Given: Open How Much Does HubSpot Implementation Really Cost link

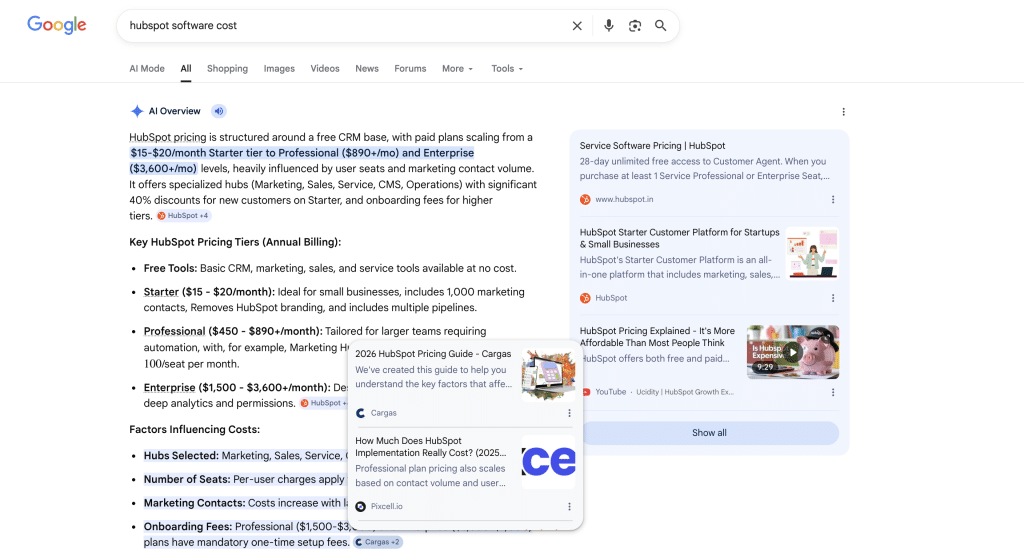Looking at the screenshot, I should [x=431, y=447].
